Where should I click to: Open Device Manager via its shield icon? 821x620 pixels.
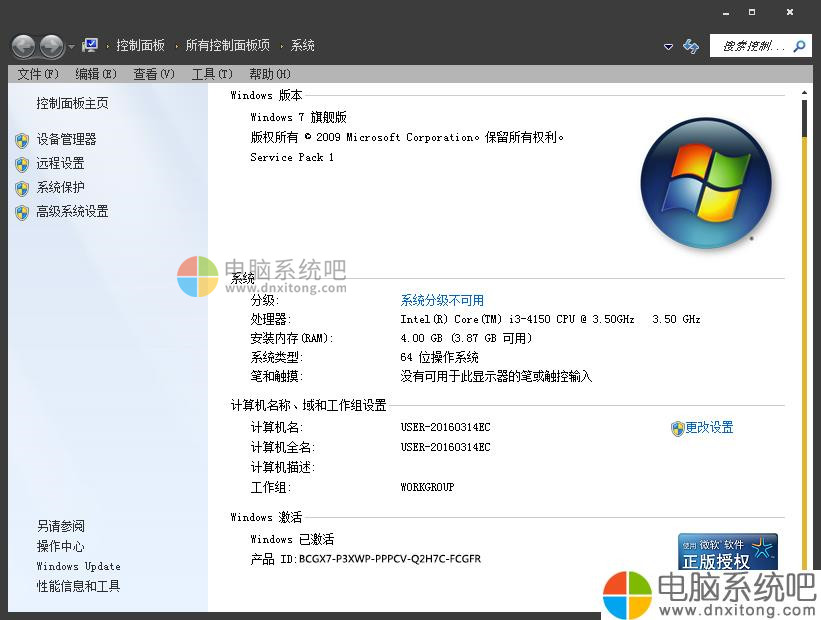(x=22, y=140)
